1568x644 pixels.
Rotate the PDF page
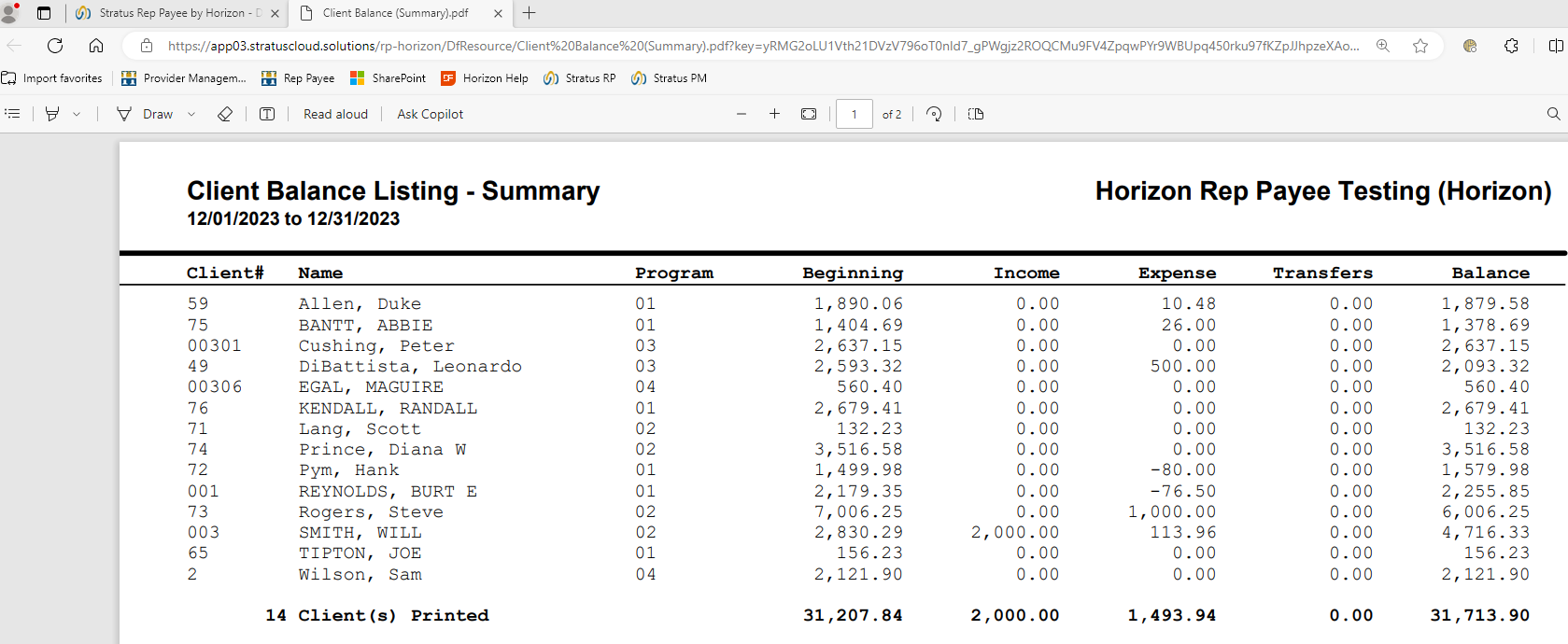934,114
